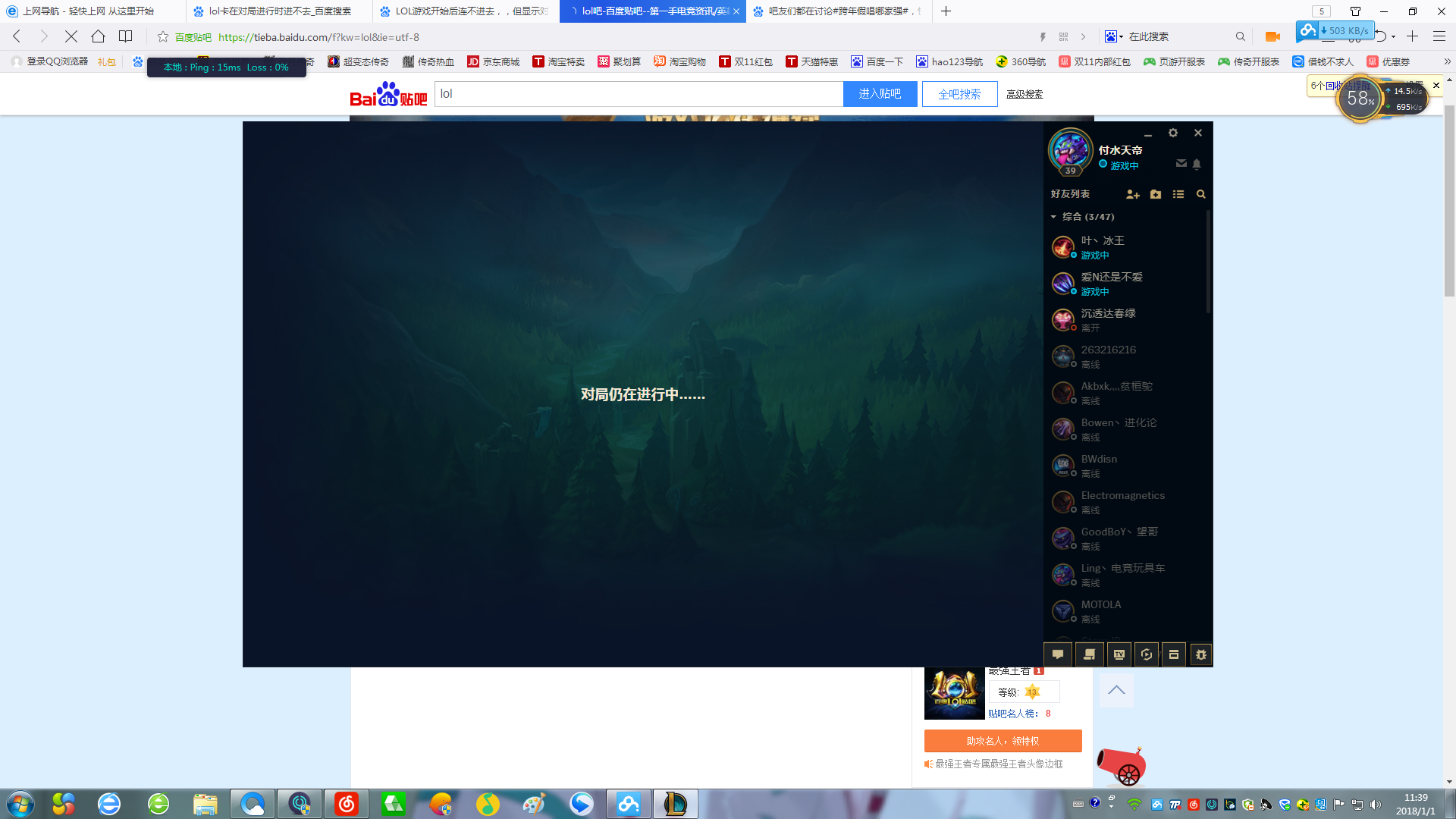Select friend 爱N还是不爱
This screenshot has width=1456, height=819.
1125,284
